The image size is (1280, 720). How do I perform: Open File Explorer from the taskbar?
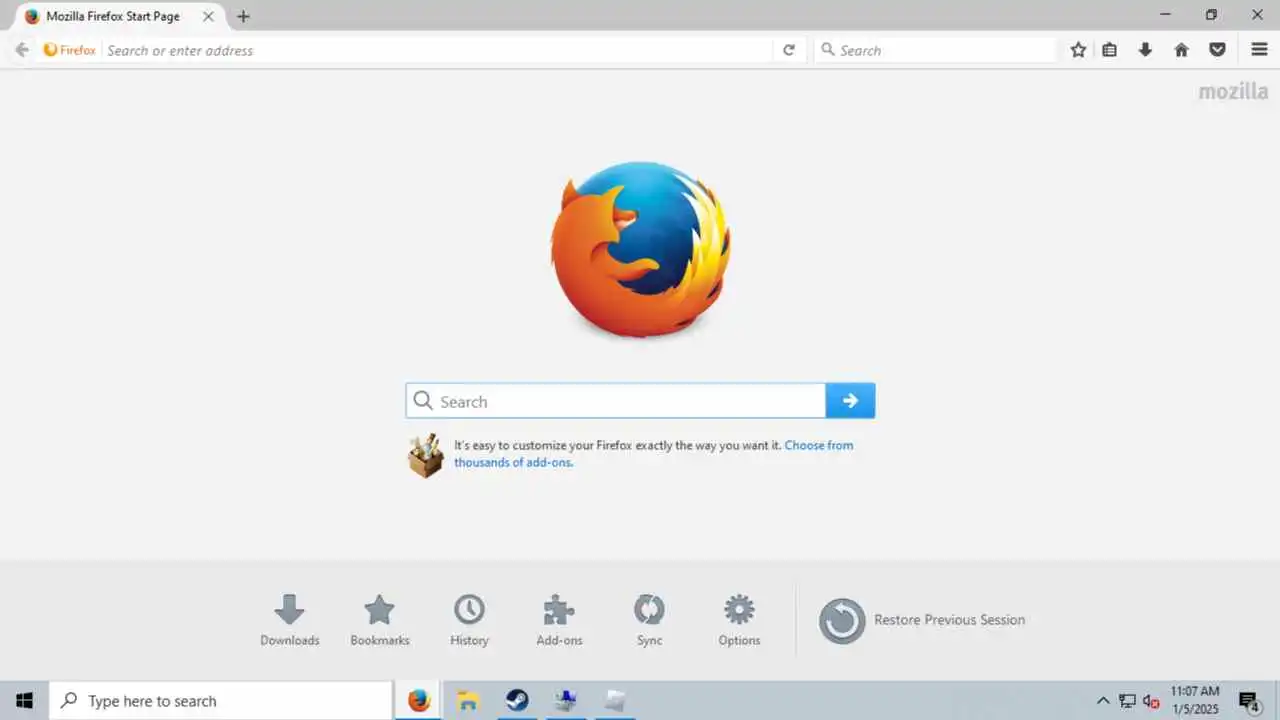468,701
